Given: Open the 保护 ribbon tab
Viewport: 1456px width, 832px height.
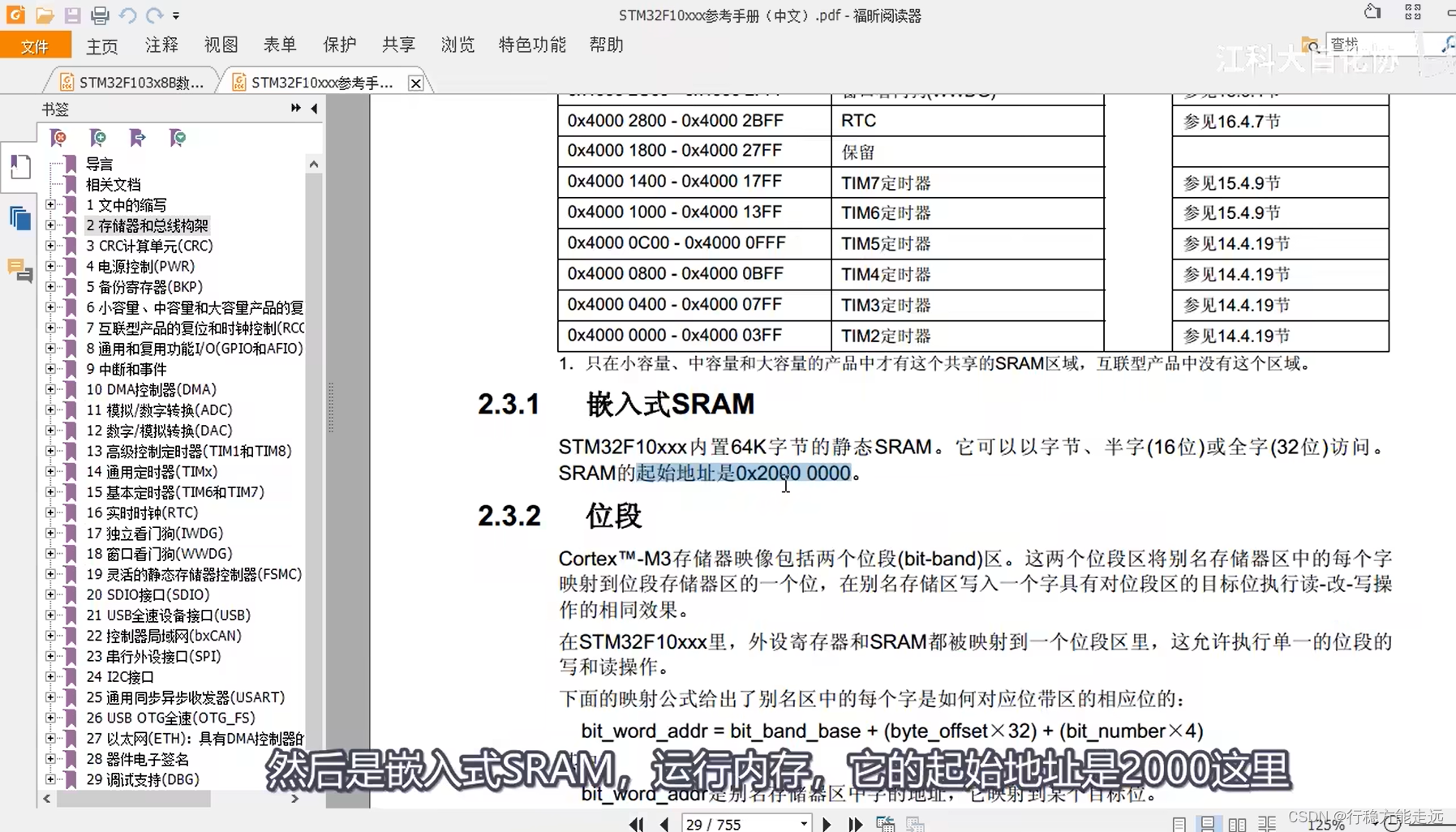Looking at the screenshot, I should click(x=339, y=45).
